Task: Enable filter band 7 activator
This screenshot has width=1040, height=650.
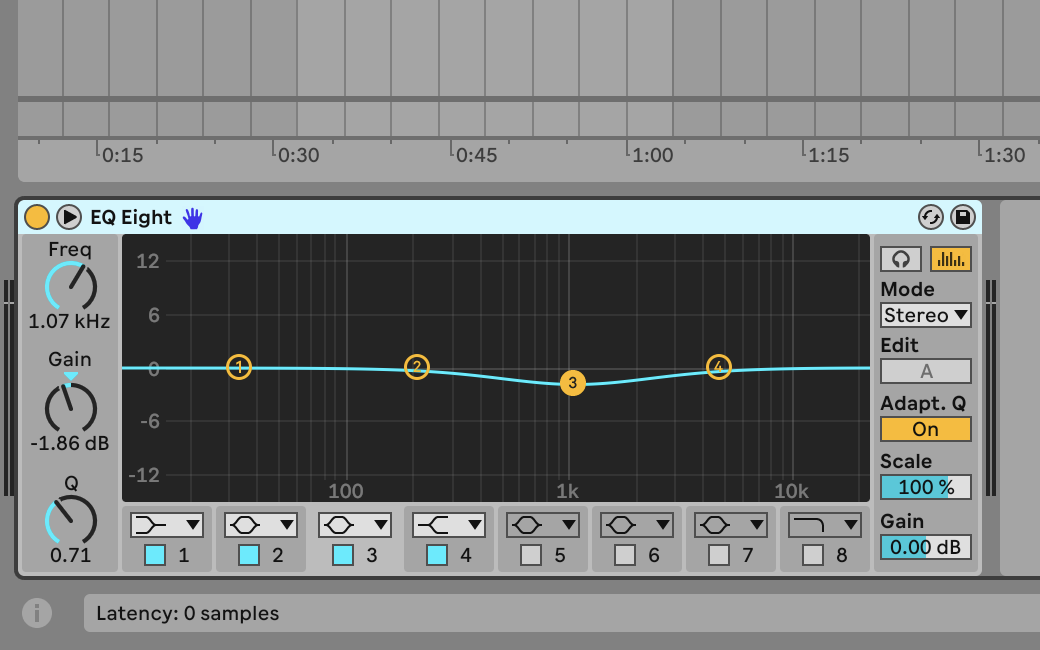Action: pos(719,554)
